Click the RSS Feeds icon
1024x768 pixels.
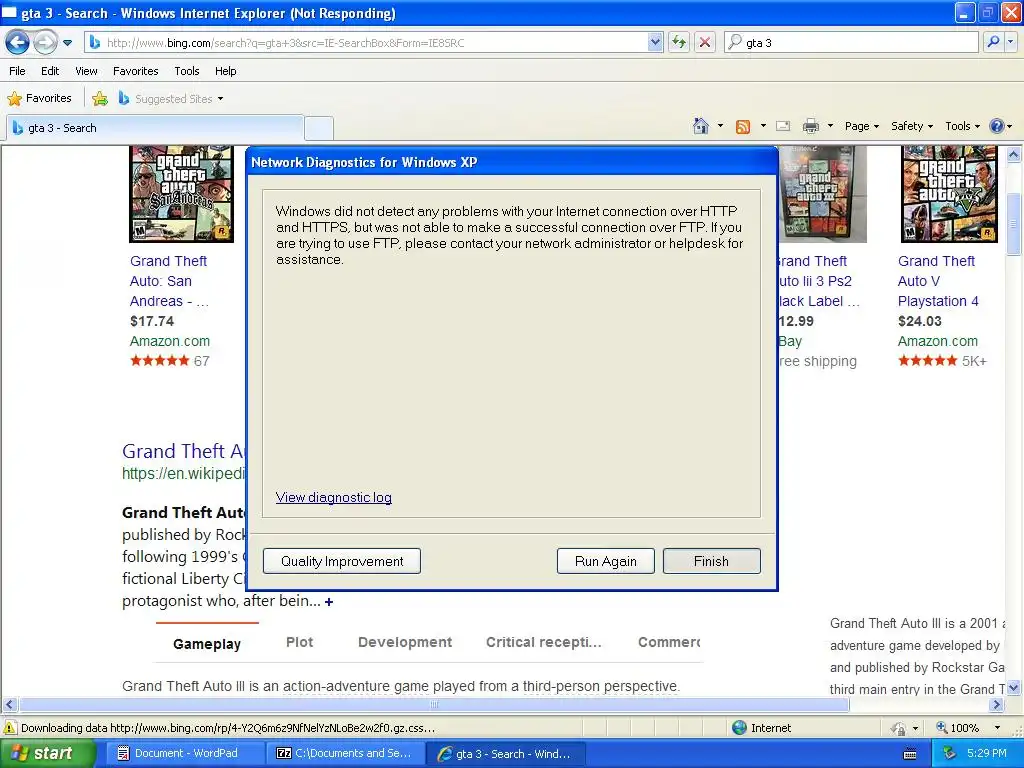click(x=743, y=127)
